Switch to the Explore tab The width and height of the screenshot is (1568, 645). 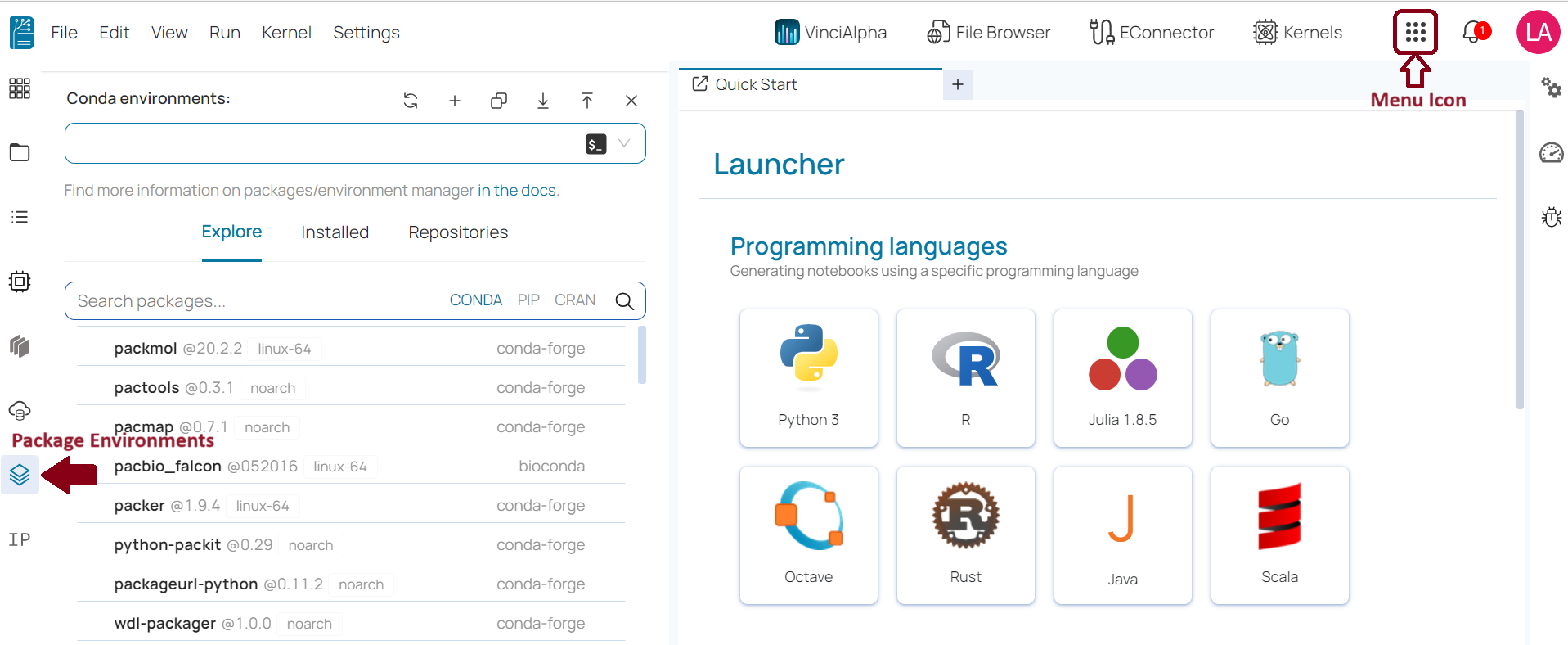231,232
